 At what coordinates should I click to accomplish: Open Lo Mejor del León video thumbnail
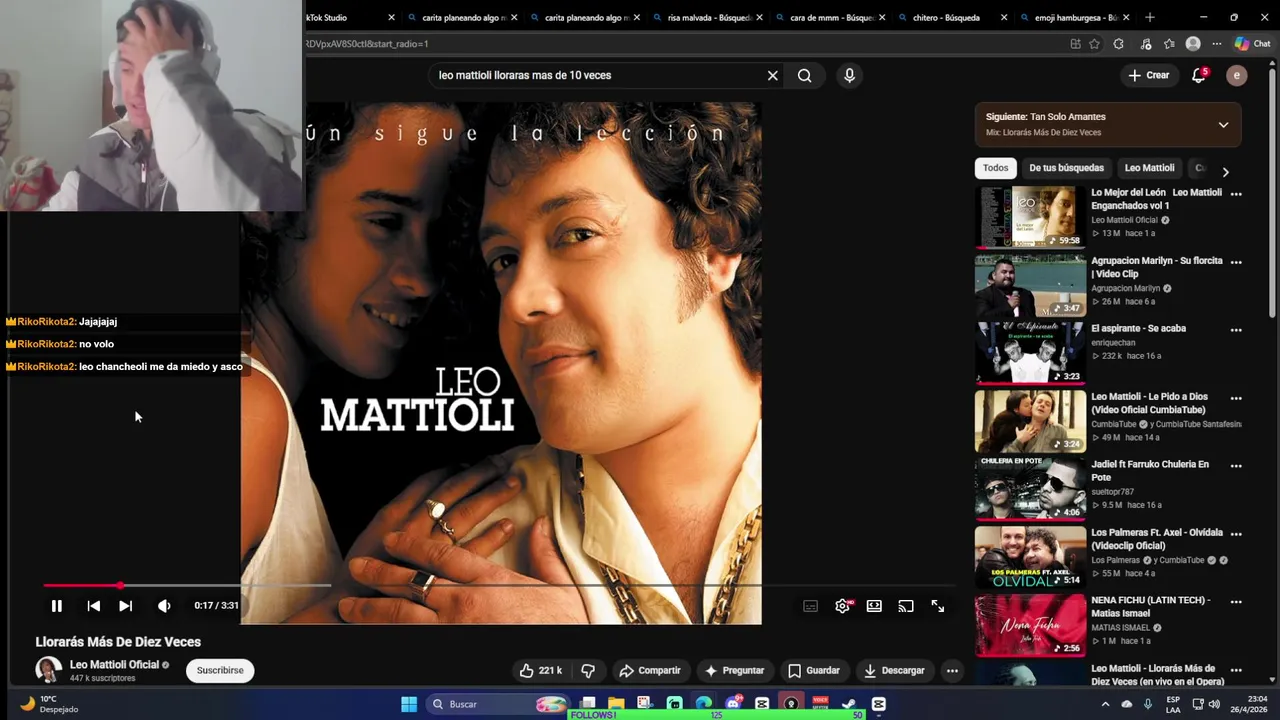coord(1030,216)
